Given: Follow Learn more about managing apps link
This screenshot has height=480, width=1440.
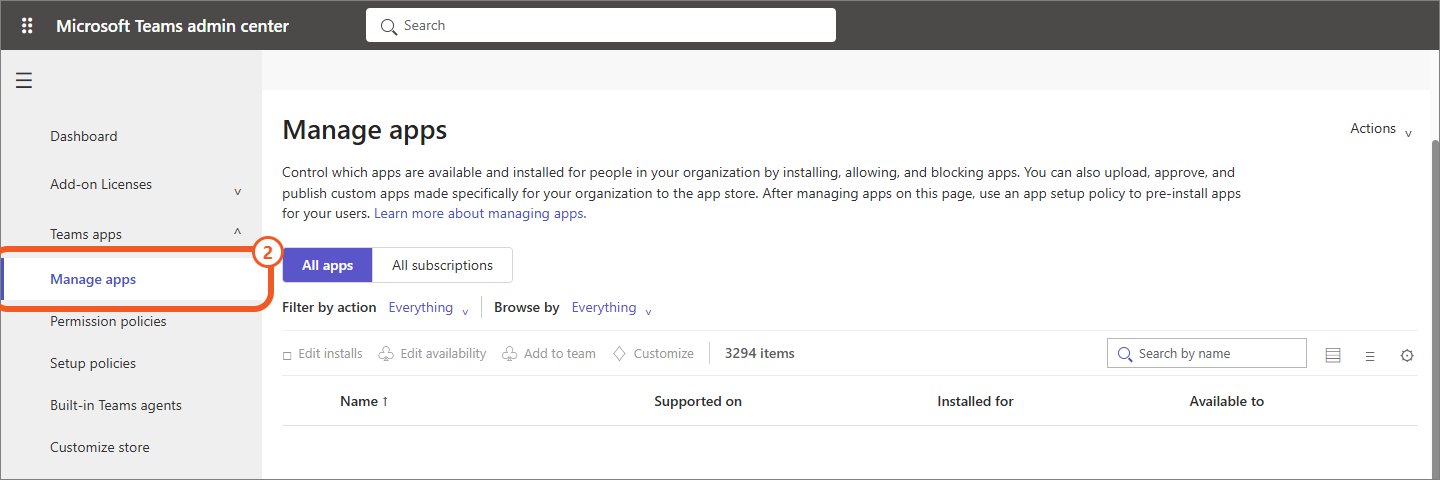Looking at the screenshot, I should (x=480, y=214).
